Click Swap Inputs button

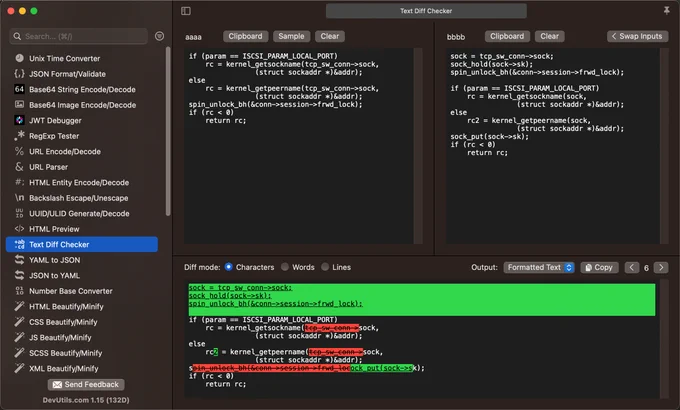click(x=637, y=36)
